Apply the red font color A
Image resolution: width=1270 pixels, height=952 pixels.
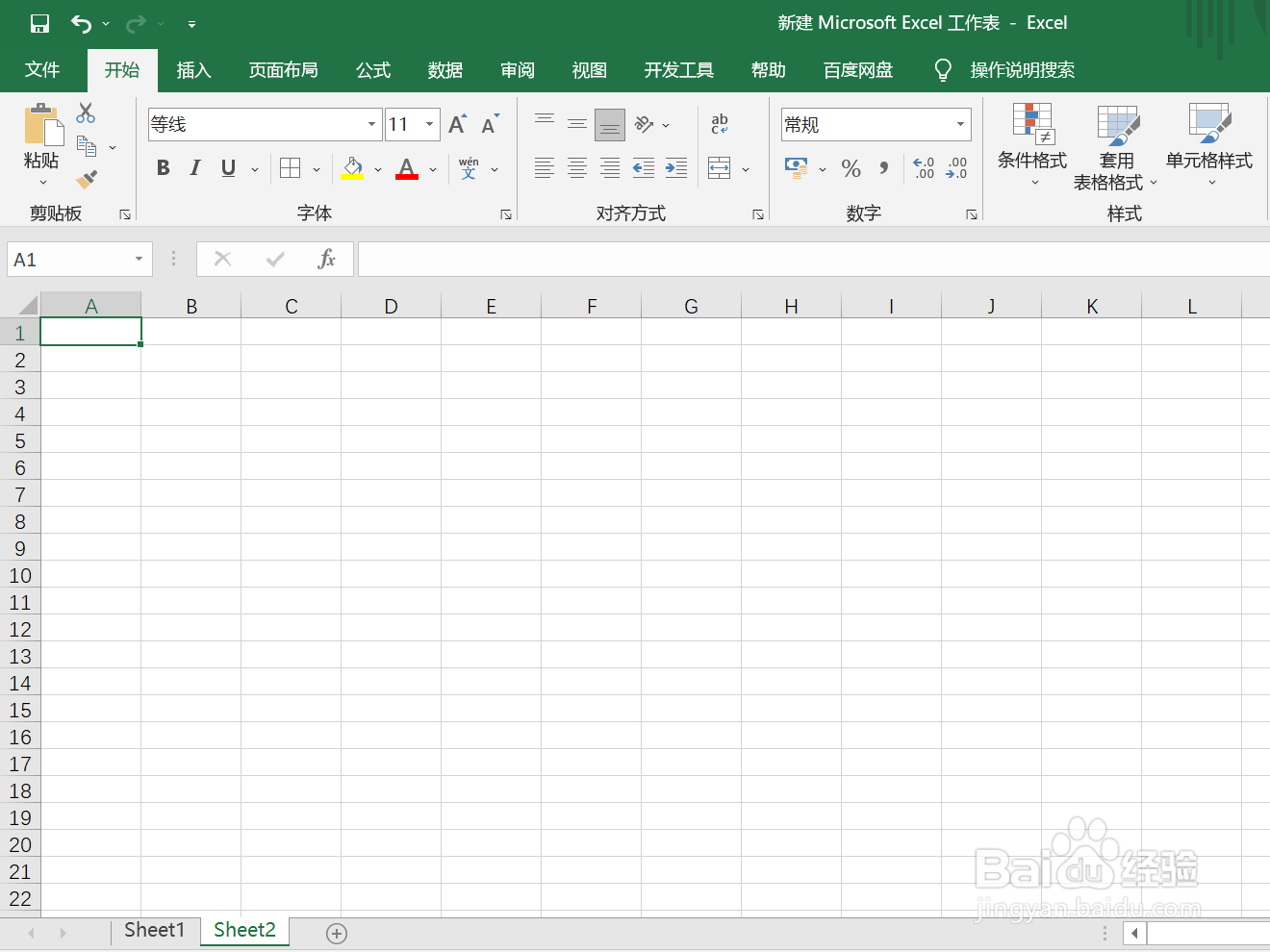pyautogui.click(x=407, y=168)
